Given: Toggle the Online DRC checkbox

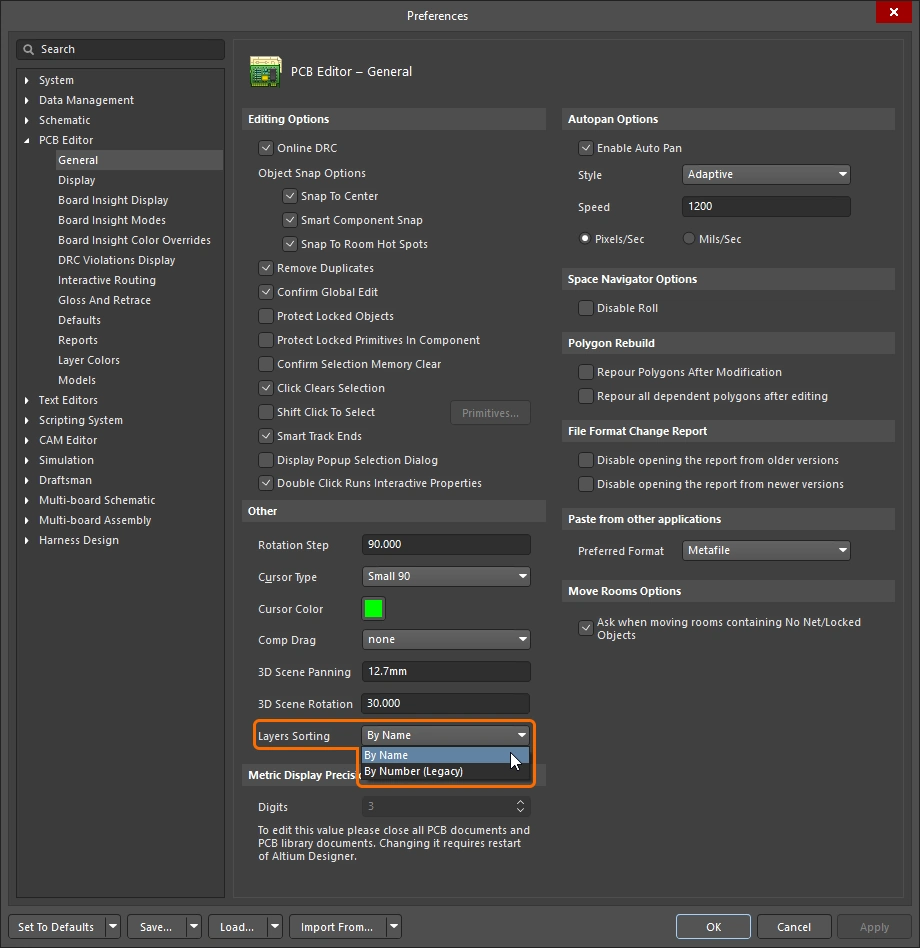Looking at the screenshot, I should coord(266,148).
